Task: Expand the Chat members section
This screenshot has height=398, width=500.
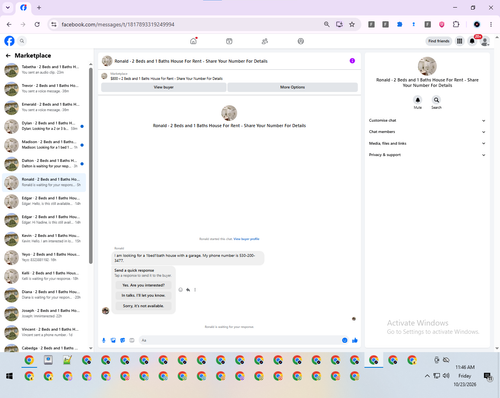Action: [x=427, y=132]
